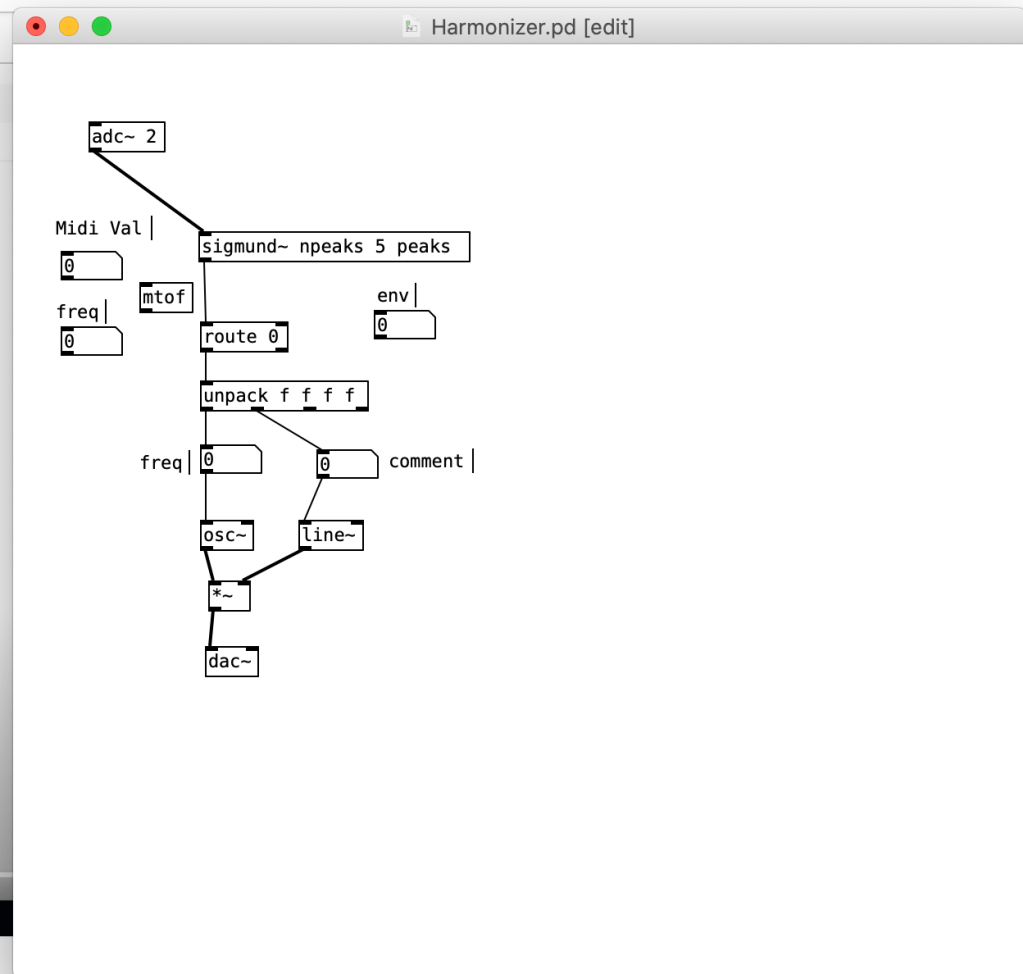Click the adc~ 2 object box
Screen dimensions: 1023x974
pyautogui.click(x=126, y=137)
